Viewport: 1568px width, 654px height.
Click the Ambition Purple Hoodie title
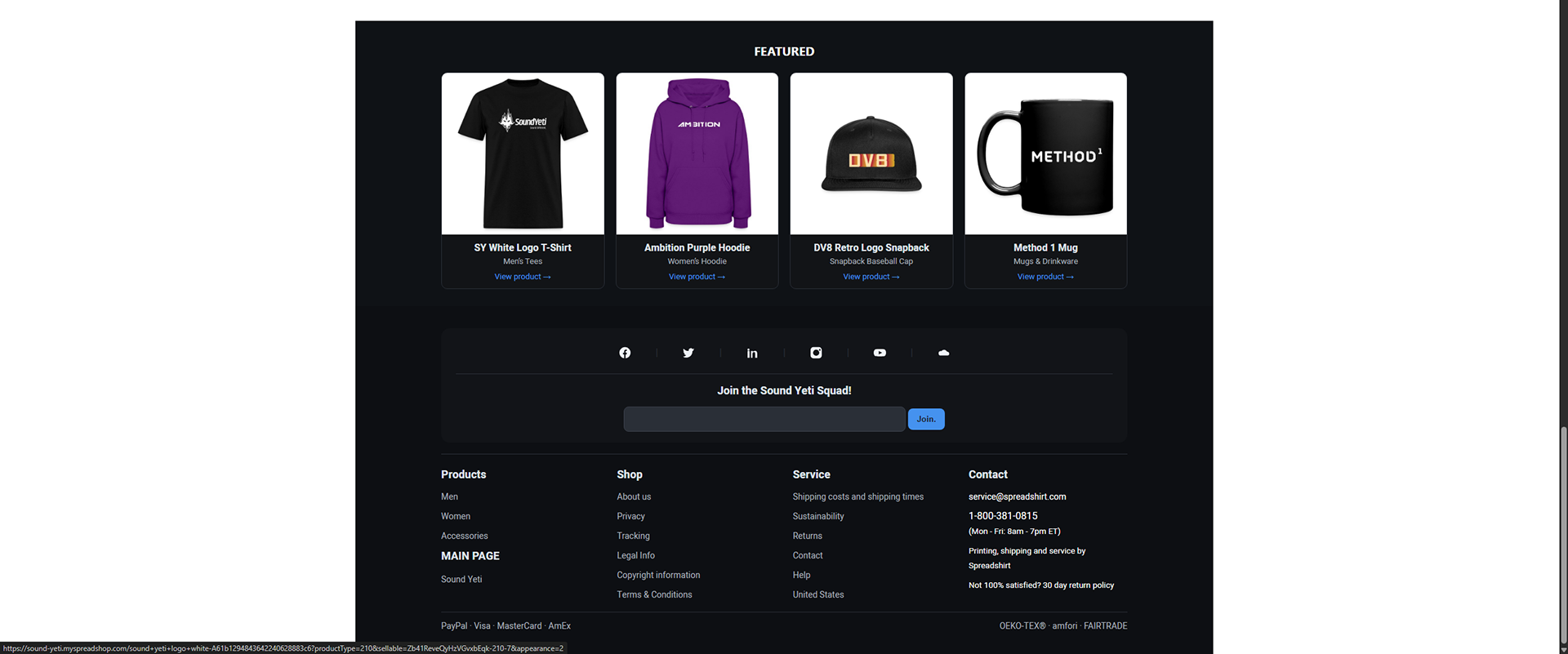[697, 247]
